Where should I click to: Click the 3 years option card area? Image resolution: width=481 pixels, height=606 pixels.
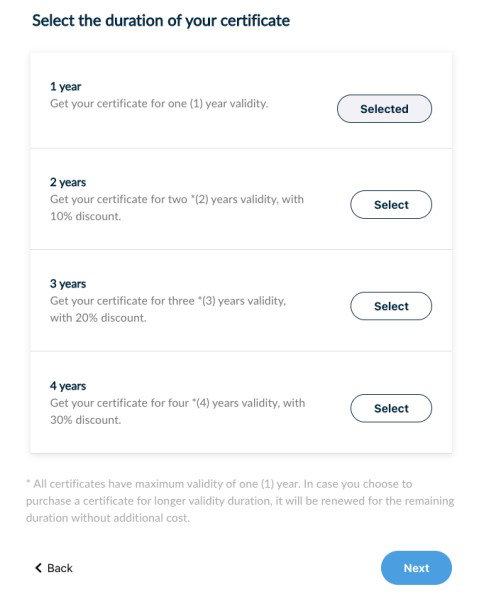pyautogui.click(x=241, y=300)
